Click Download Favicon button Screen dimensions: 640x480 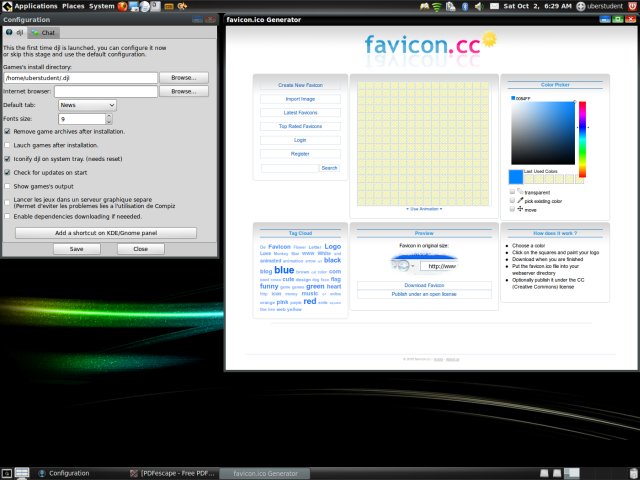tap(424, 285)
